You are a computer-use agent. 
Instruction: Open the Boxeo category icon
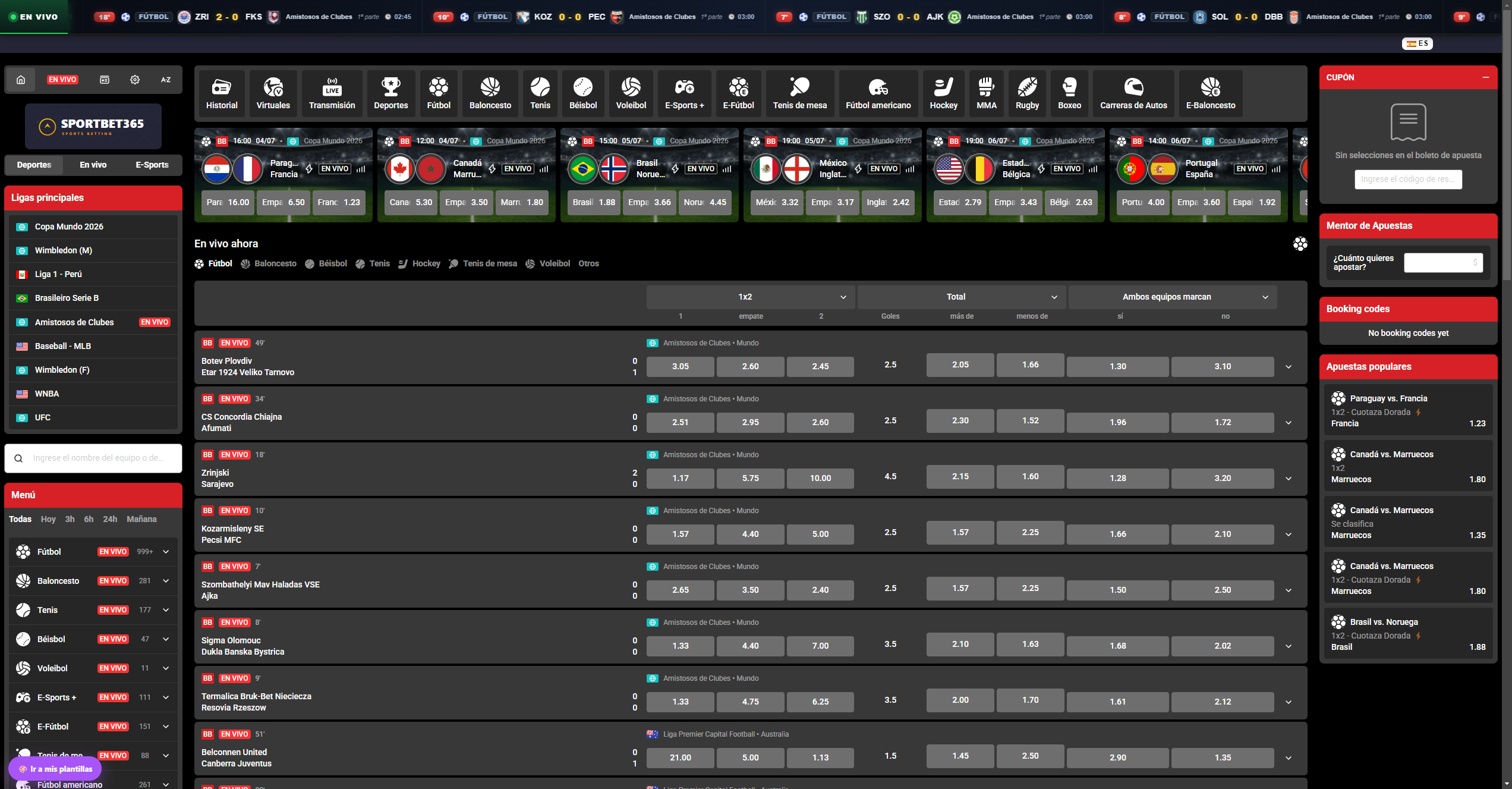[1070, 94]
